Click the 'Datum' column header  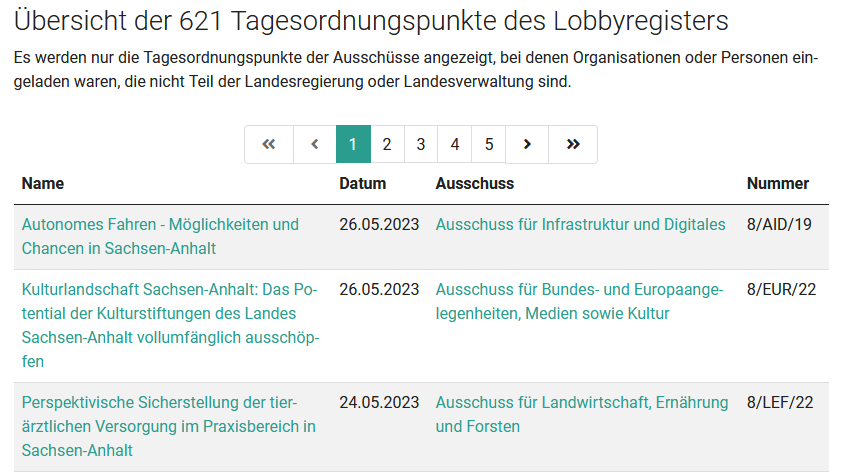click(363, 183)
